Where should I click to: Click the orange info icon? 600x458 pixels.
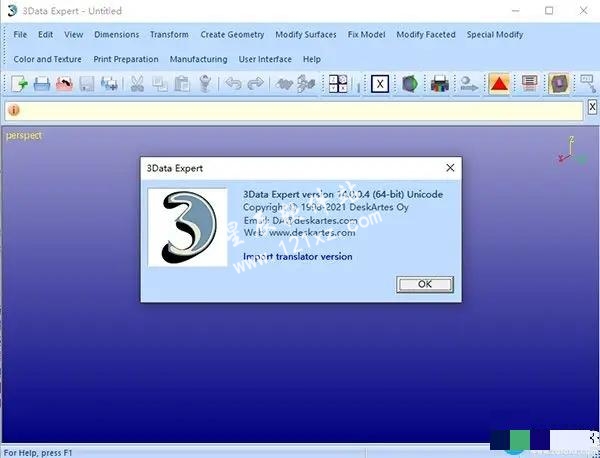click(14, 110)
